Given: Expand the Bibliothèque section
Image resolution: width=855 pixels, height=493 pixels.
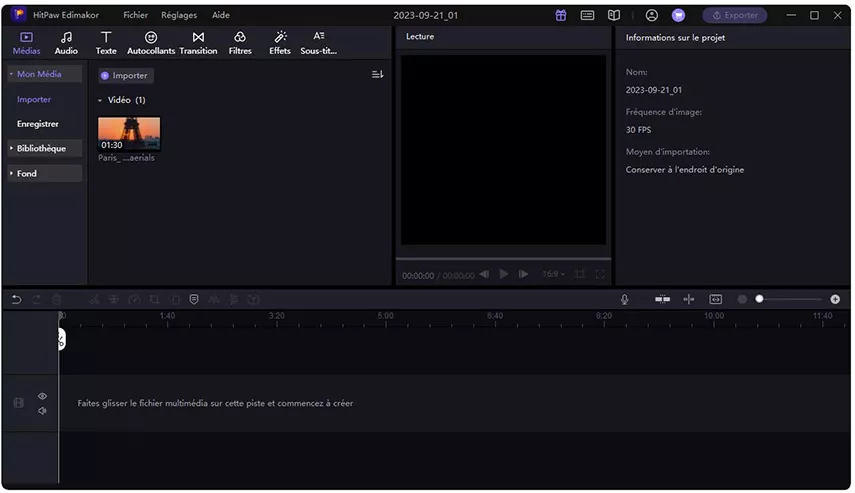Looking at the screenshot, I should 44,148.
